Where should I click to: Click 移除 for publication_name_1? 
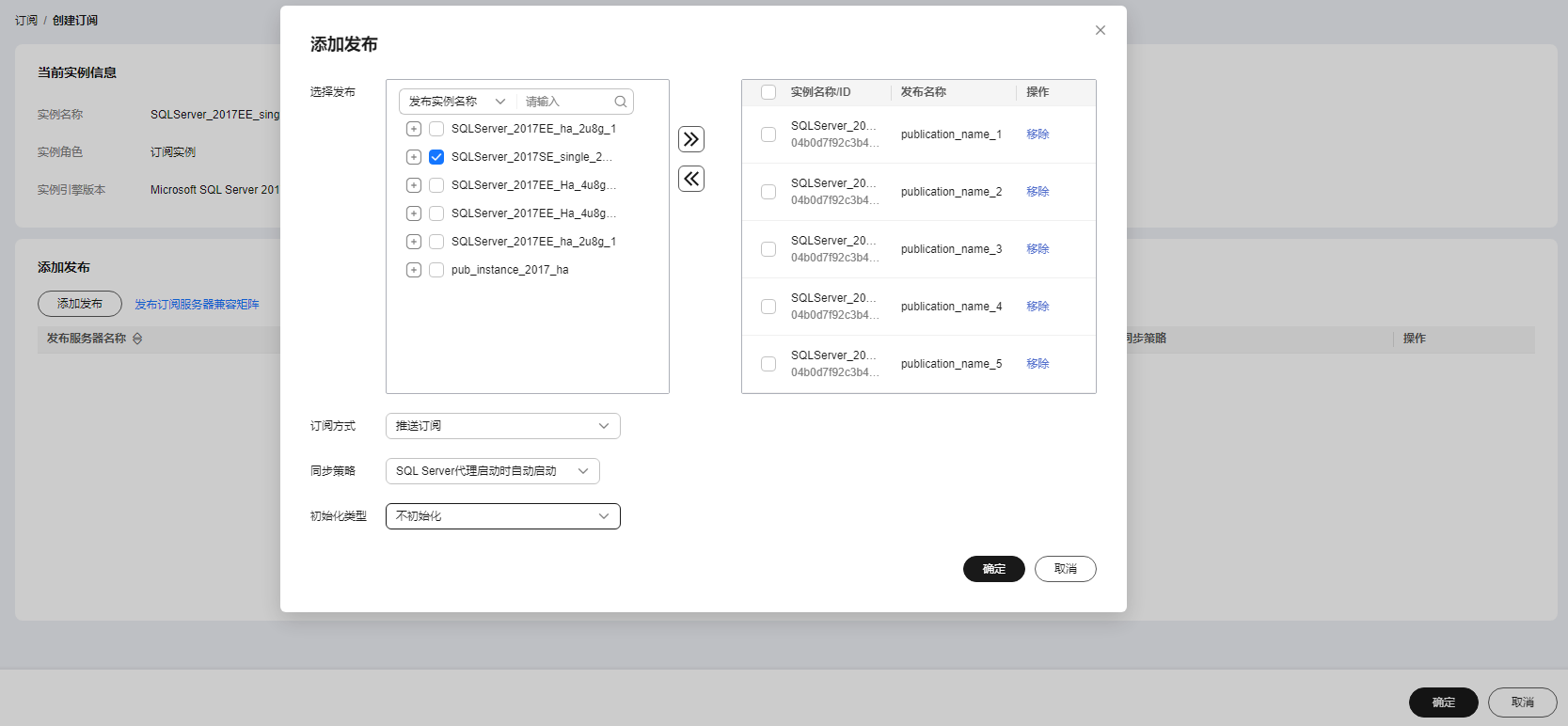coord(1037,134)
